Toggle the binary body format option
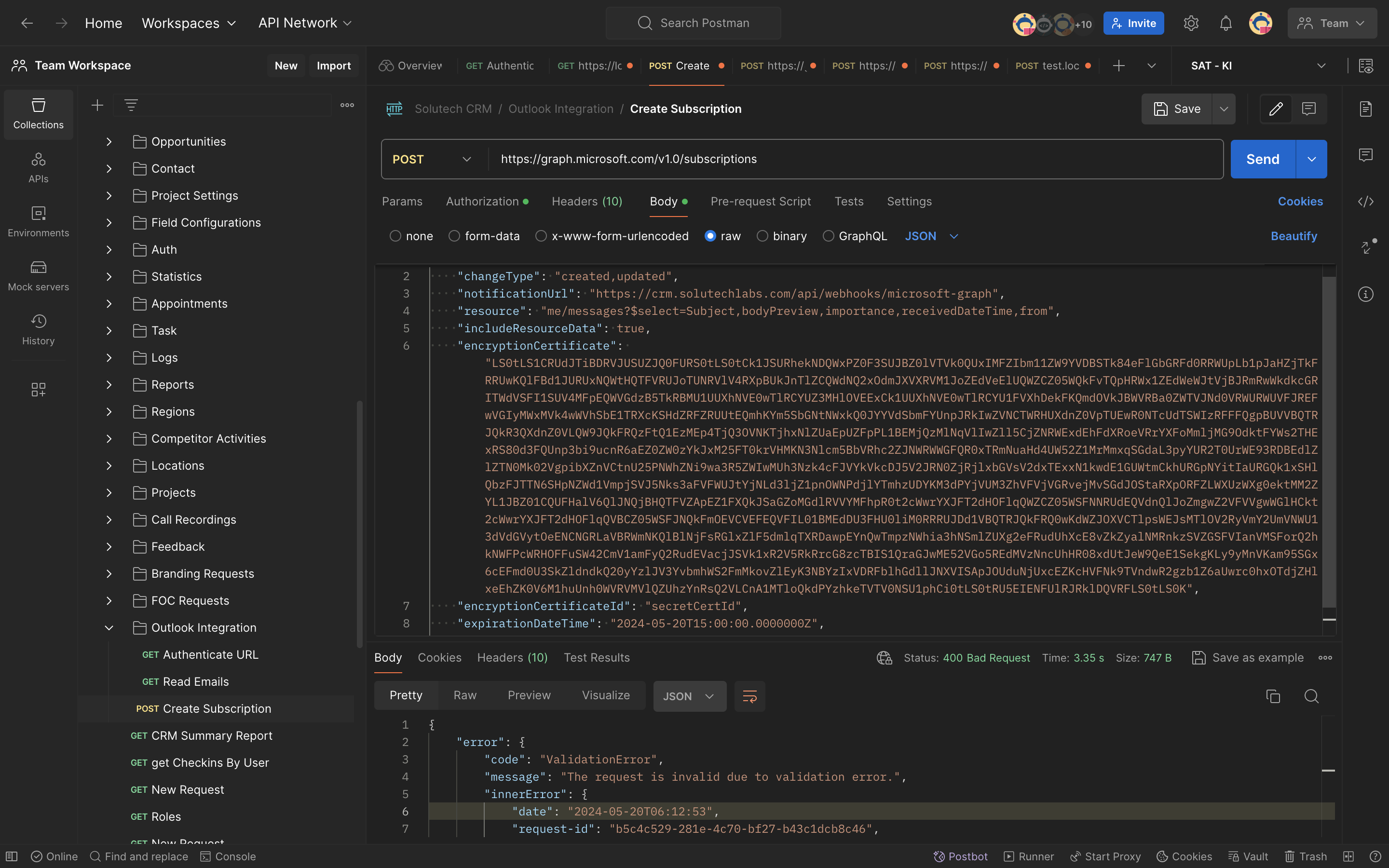 762,237
